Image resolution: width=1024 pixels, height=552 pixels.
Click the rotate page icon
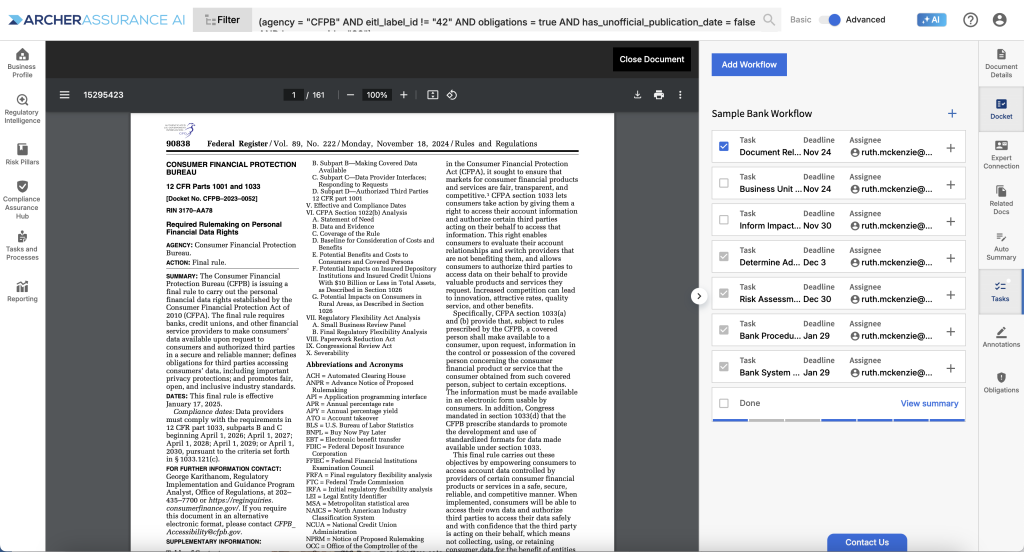451,95
